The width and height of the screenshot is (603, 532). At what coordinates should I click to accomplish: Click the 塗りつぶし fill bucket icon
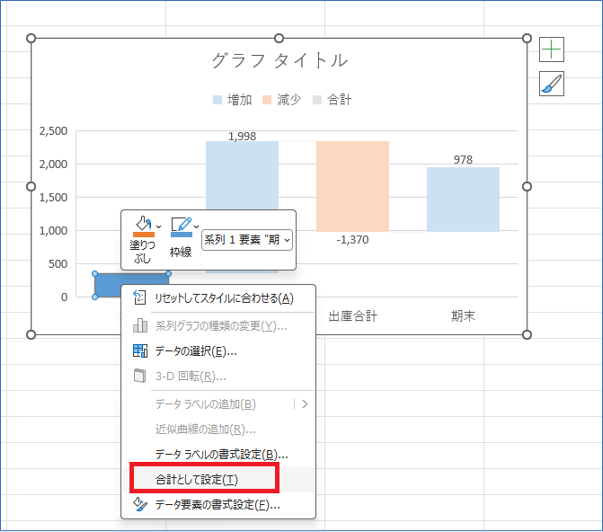pyautogui.click(x=143, y=227)
